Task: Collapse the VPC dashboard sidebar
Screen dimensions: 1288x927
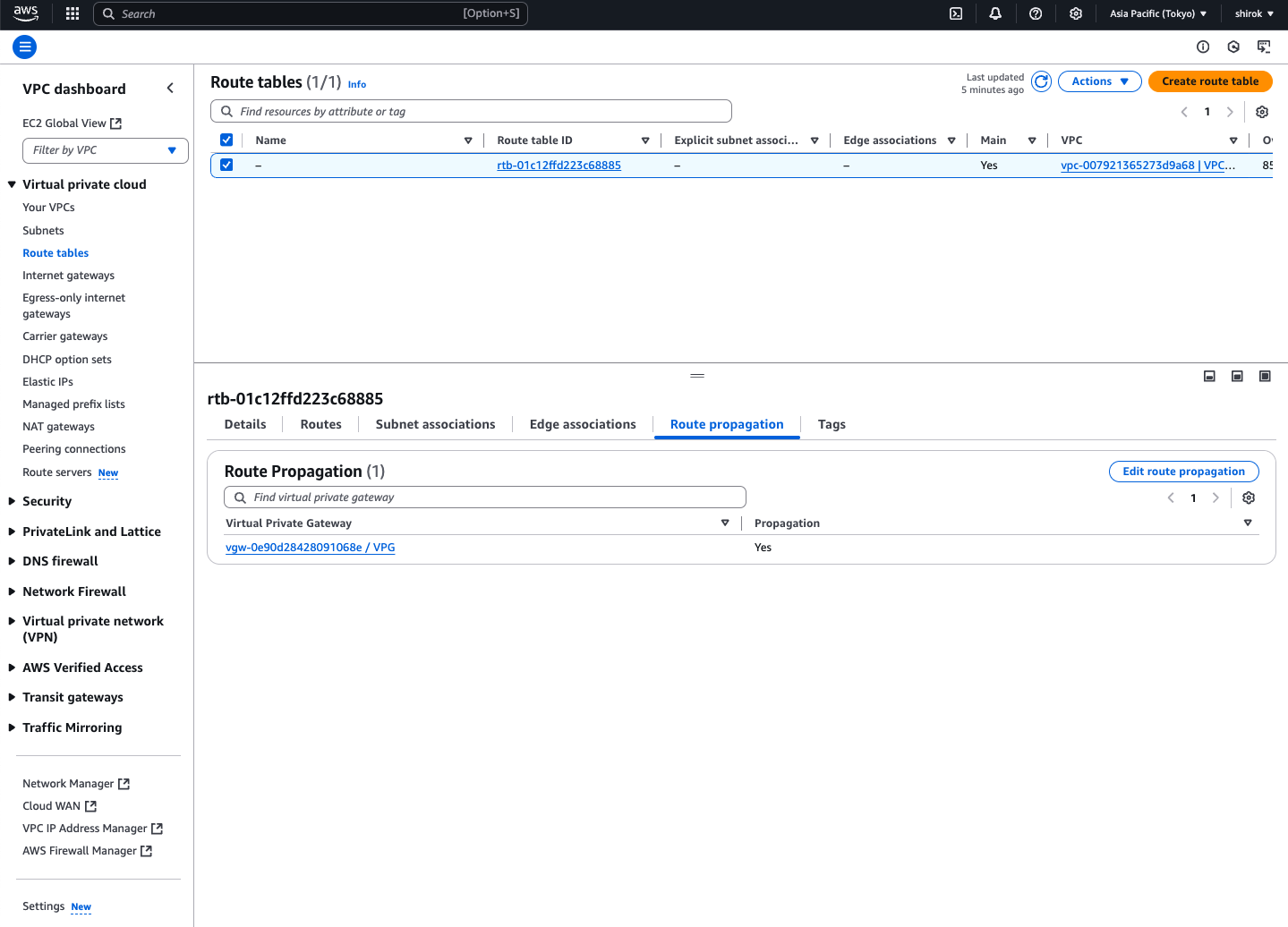Action: [170, 88]
